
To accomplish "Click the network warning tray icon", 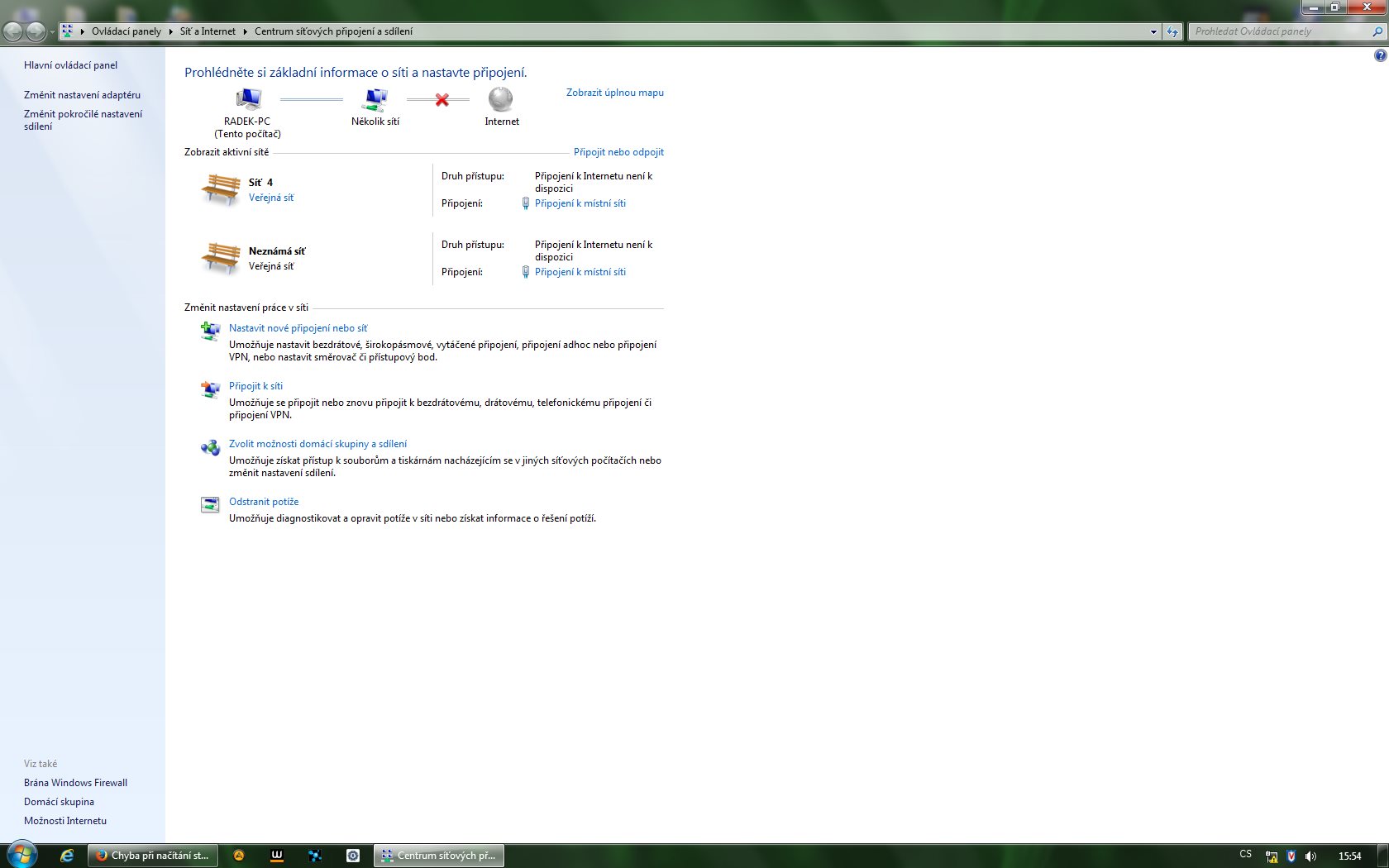I will coord(1272,856).
